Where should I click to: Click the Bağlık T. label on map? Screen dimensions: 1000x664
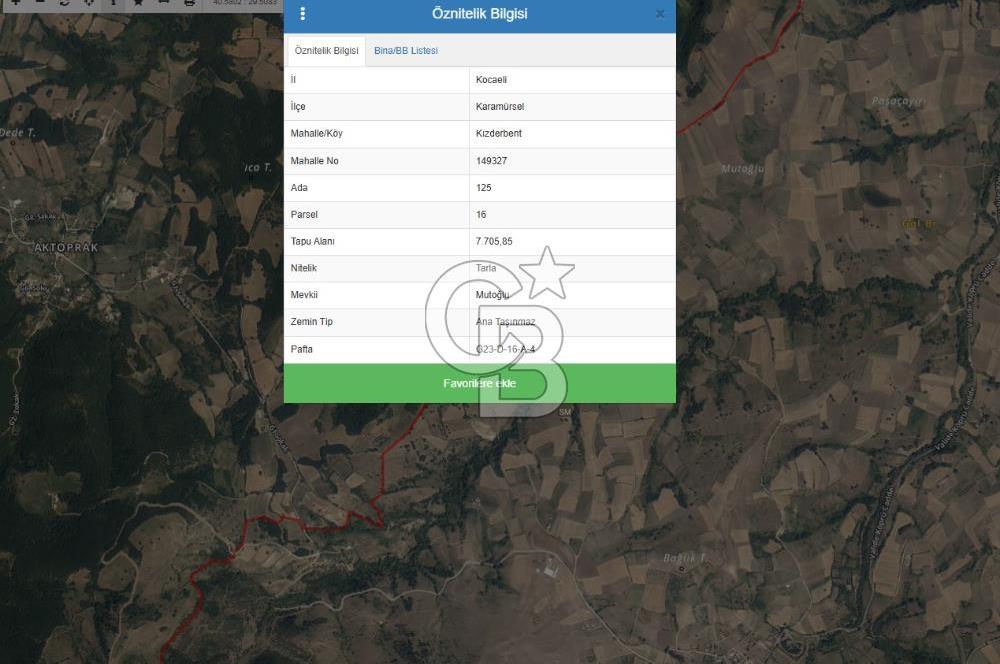tap(684, 558)
